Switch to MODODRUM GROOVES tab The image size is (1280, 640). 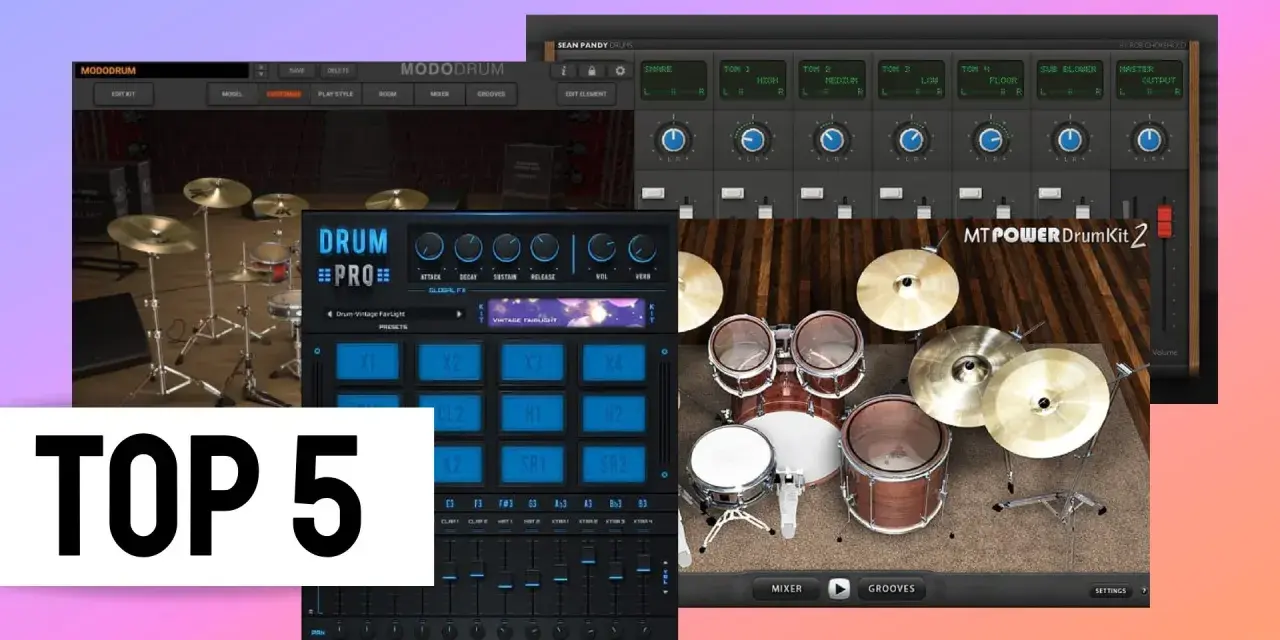(491, 95)
